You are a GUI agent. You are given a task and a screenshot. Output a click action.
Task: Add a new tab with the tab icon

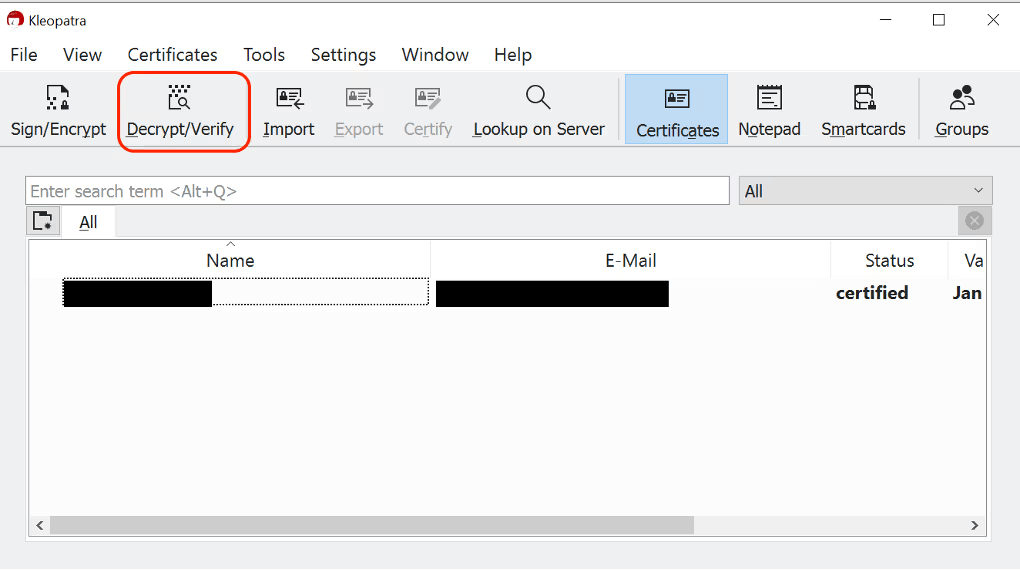(x=43, y=221)
